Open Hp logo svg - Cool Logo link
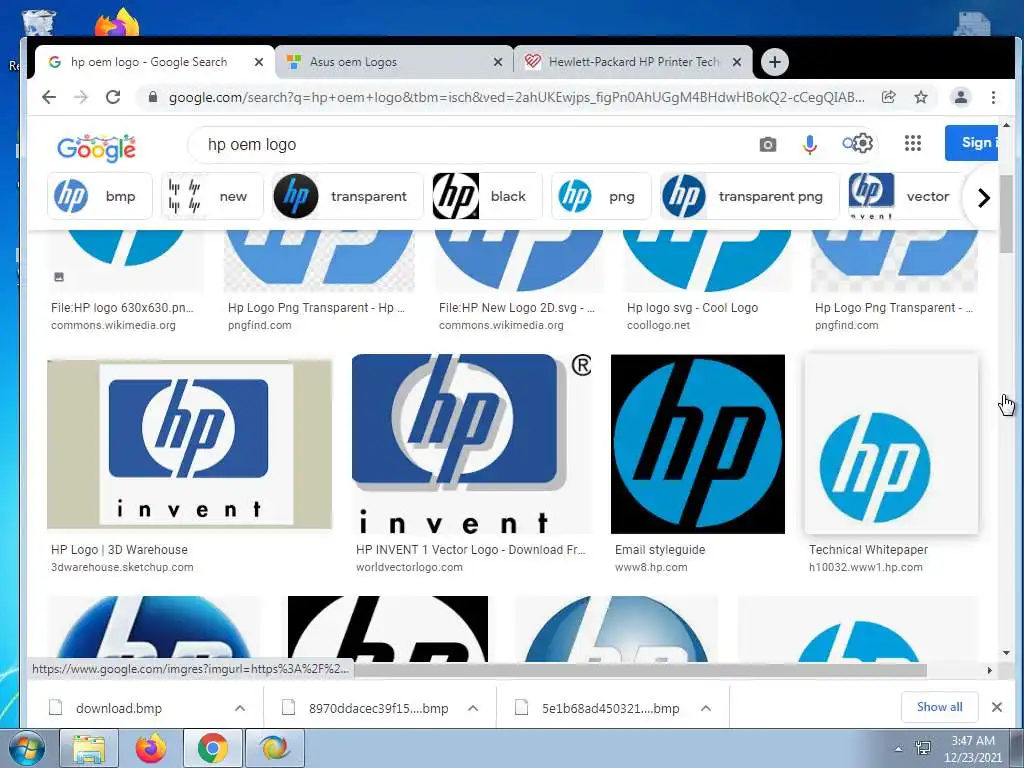Screen dimensions: 1024x768 tap(692, 308)
